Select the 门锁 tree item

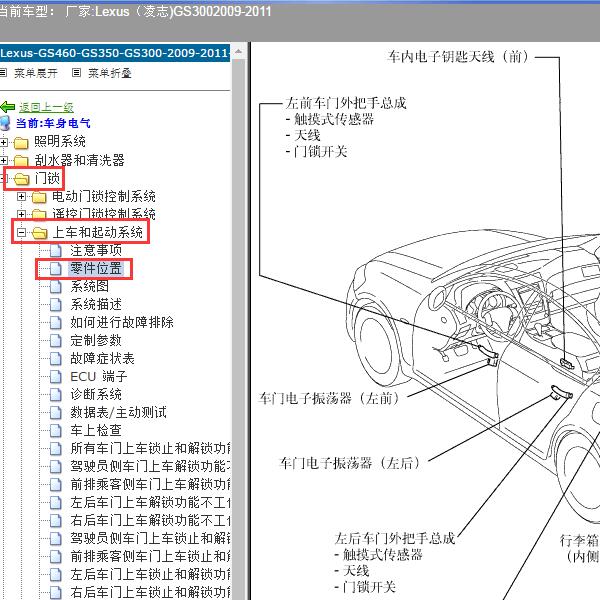coord(47,178)
